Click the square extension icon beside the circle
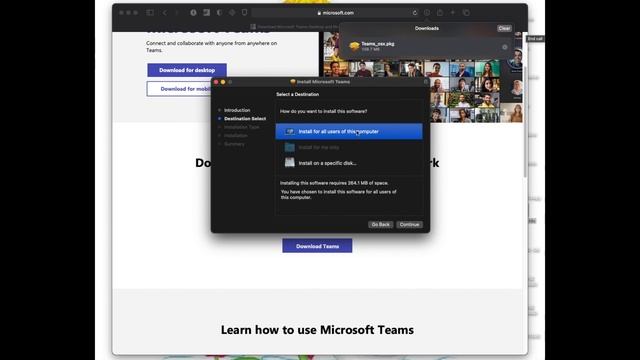 pyautogui.click(x=207, y=13)
